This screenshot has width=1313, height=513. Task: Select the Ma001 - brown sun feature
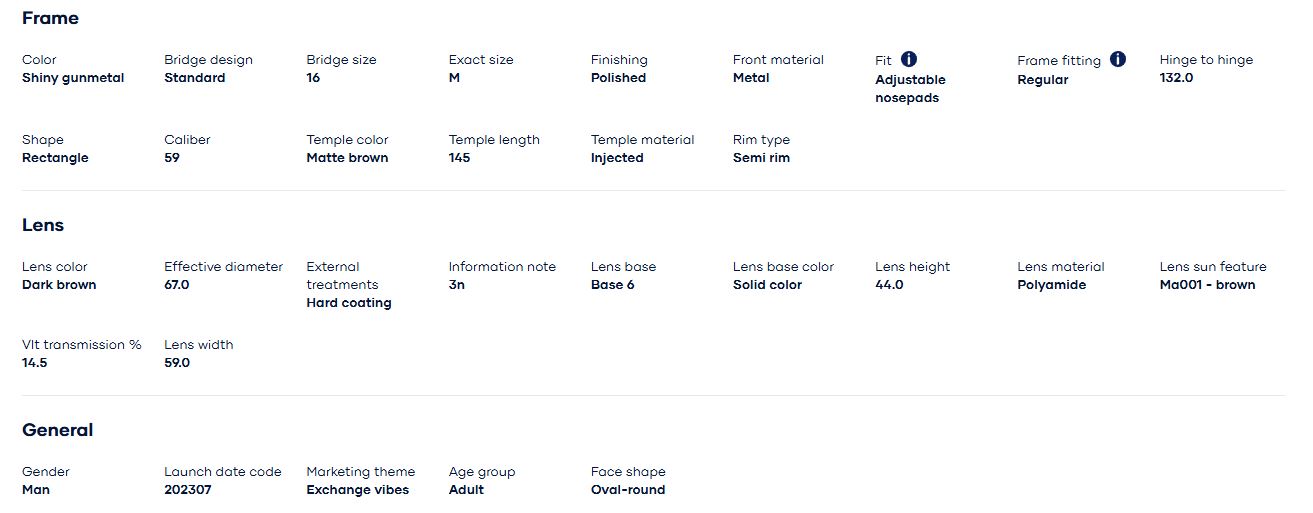tap(1207, 285)
